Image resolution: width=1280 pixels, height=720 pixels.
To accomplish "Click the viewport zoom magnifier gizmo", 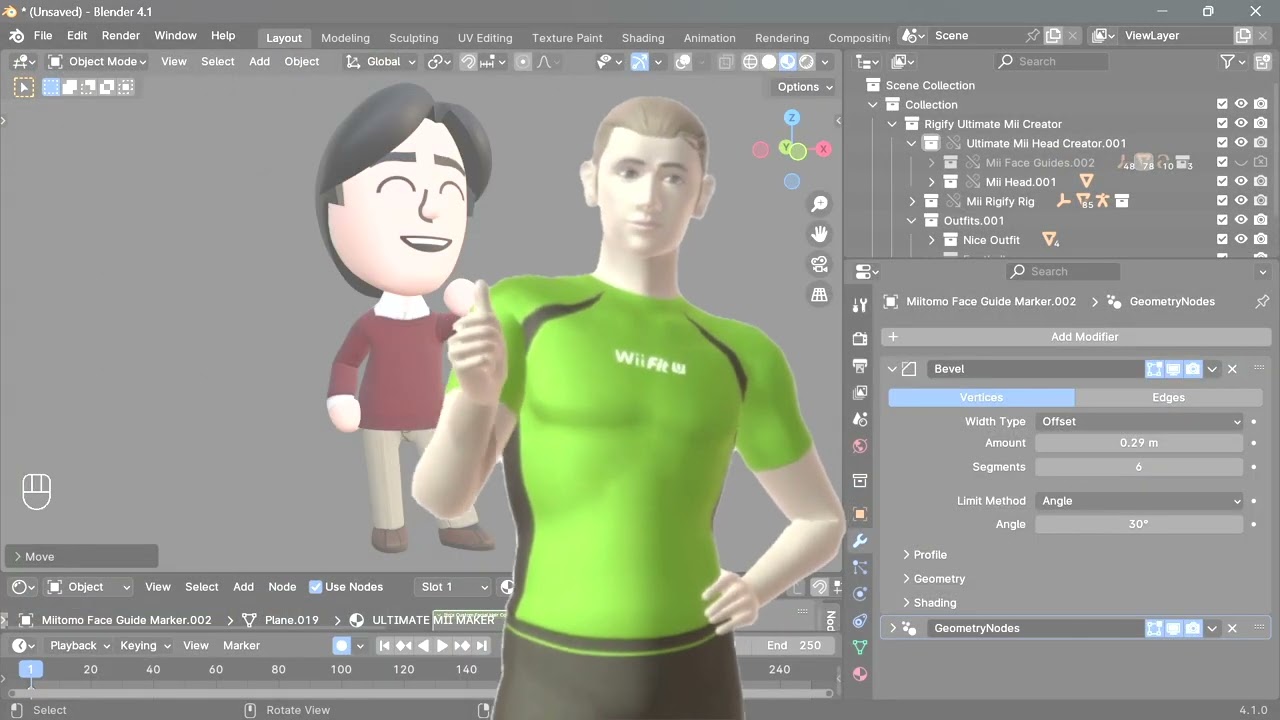I will pos(820,204).
